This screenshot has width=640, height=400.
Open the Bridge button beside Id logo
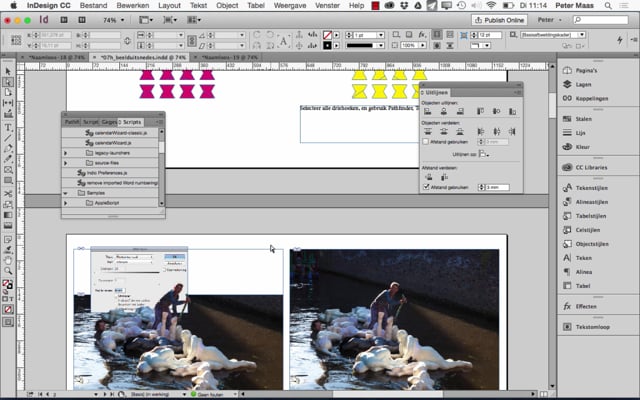(x=64, y=20)
